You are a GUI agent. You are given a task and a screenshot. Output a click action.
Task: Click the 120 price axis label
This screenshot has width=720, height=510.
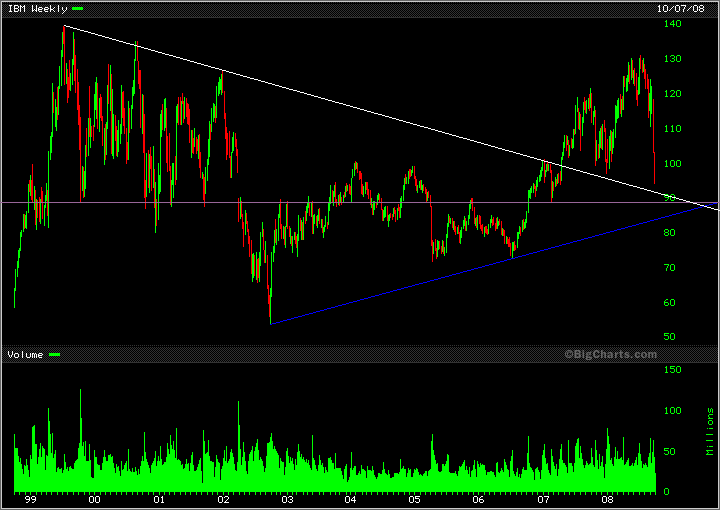click(673, 94)
